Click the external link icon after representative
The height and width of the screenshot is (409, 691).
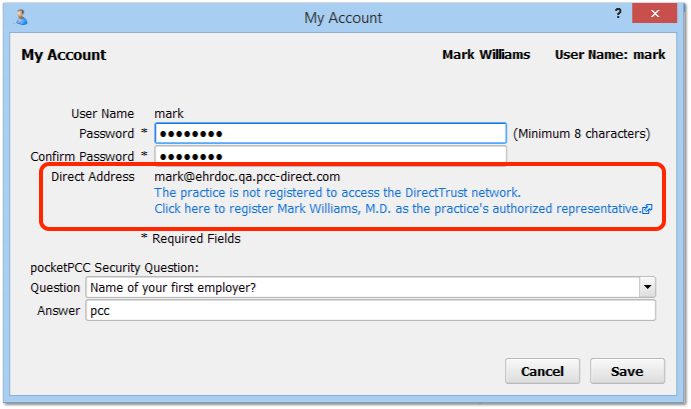point(647,209)
